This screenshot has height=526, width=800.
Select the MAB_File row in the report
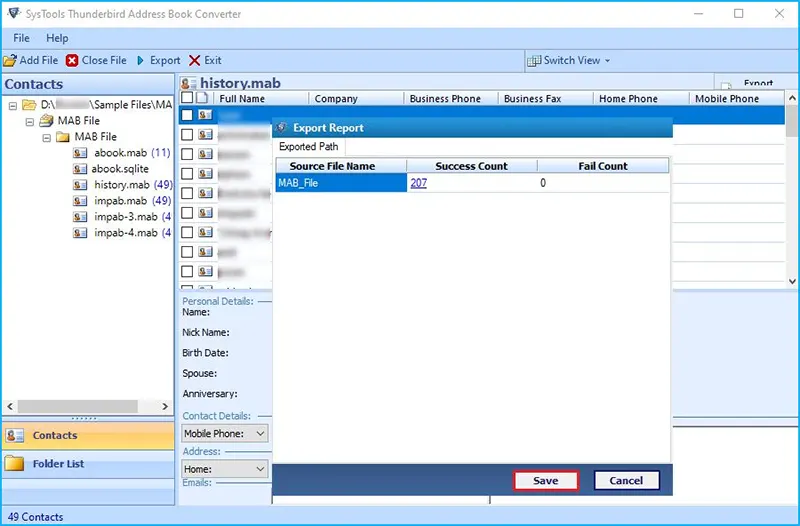pos(472,183)
